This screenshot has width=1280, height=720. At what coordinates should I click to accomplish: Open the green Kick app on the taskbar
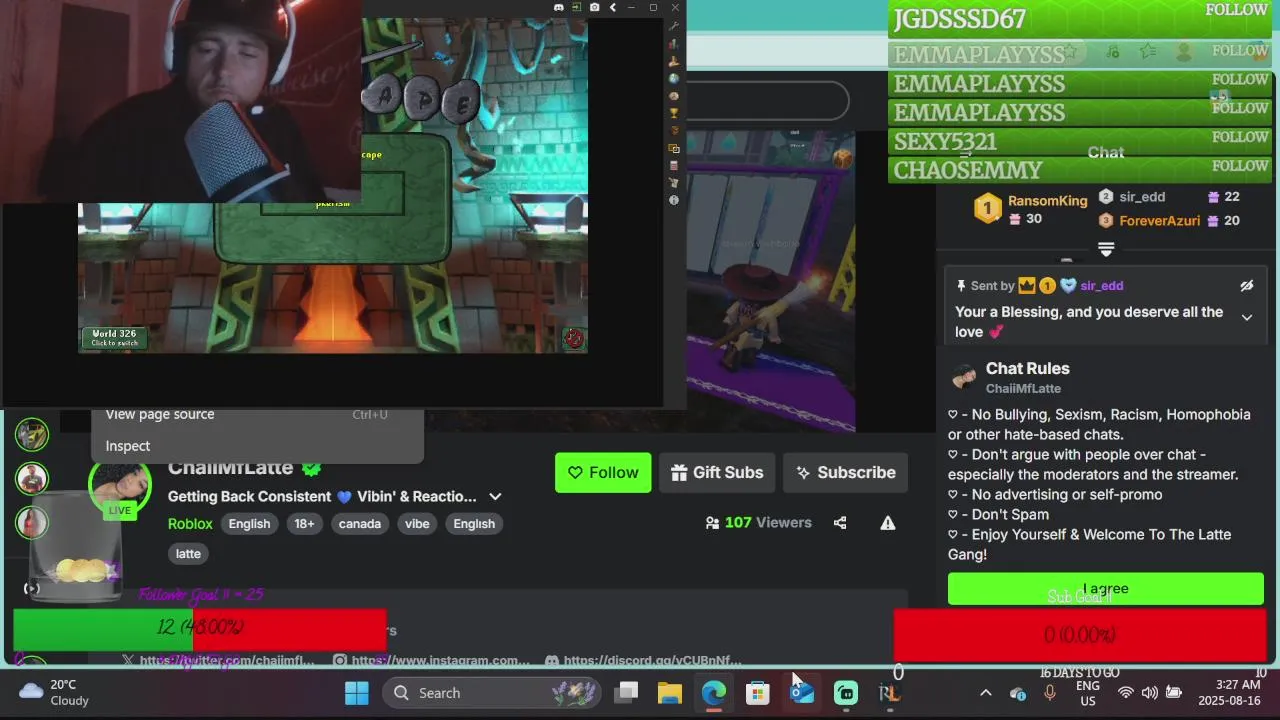846,693
